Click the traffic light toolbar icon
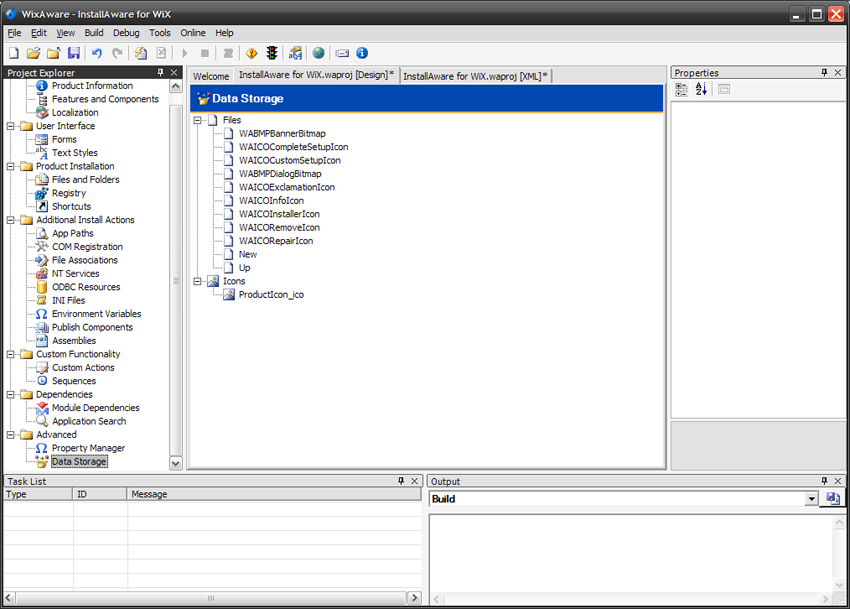 coord(272,53)
